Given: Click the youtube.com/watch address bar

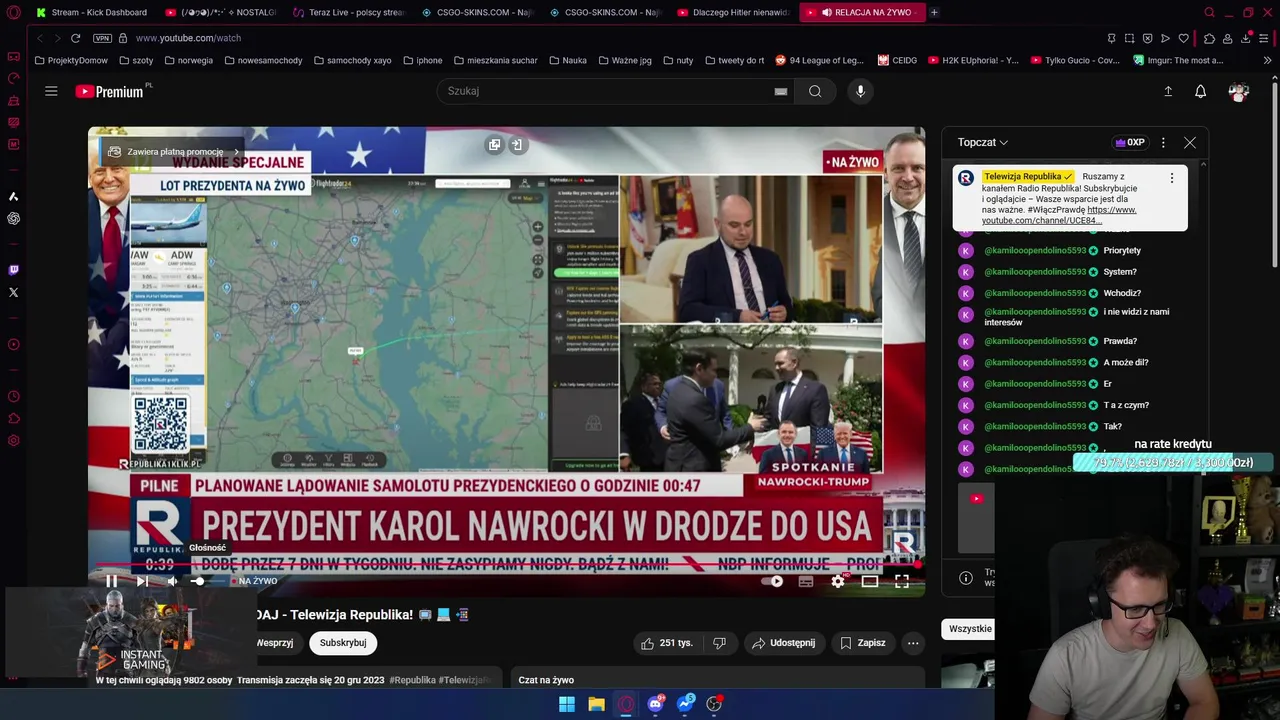Looking at the screenshot, I should [188, 38].
